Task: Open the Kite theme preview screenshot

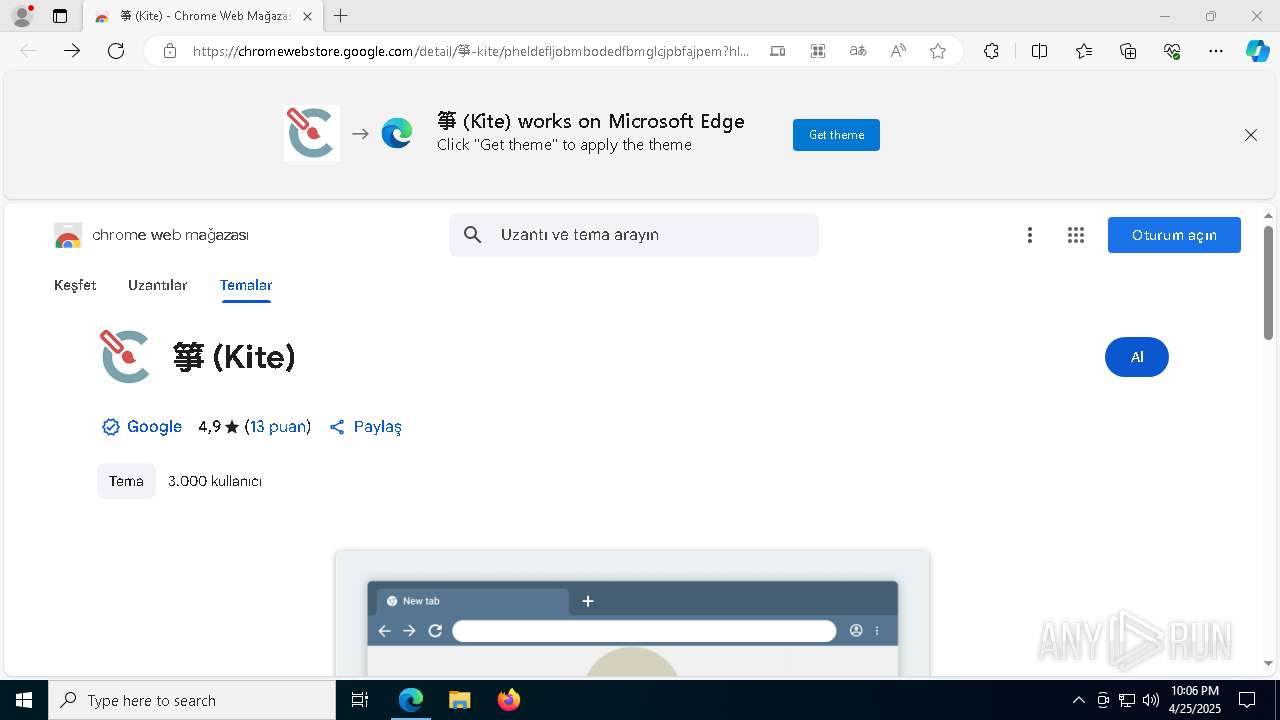Action: click(x=632, y=613)
